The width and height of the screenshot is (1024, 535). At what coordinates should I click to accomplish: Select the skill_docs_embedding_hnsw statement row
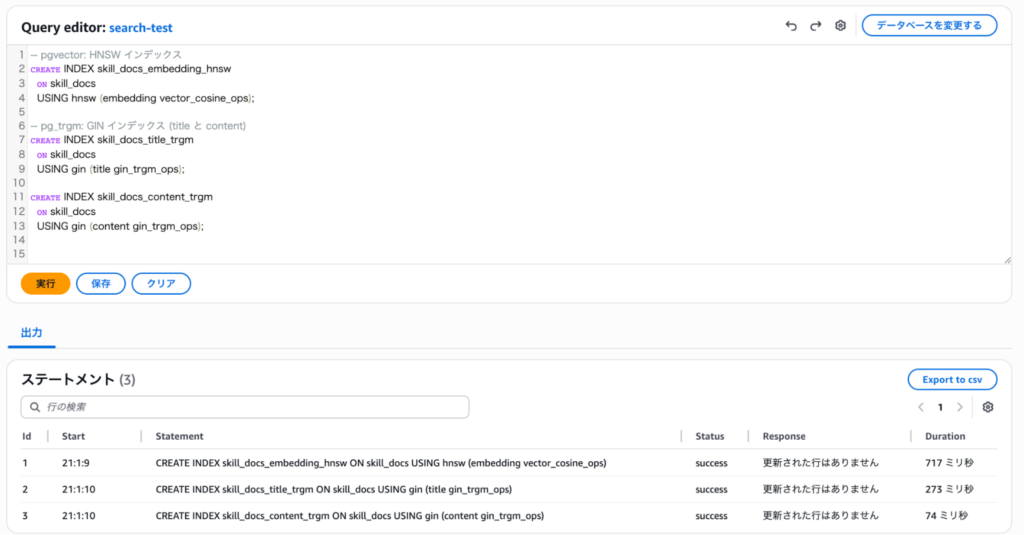pos(380,463)
